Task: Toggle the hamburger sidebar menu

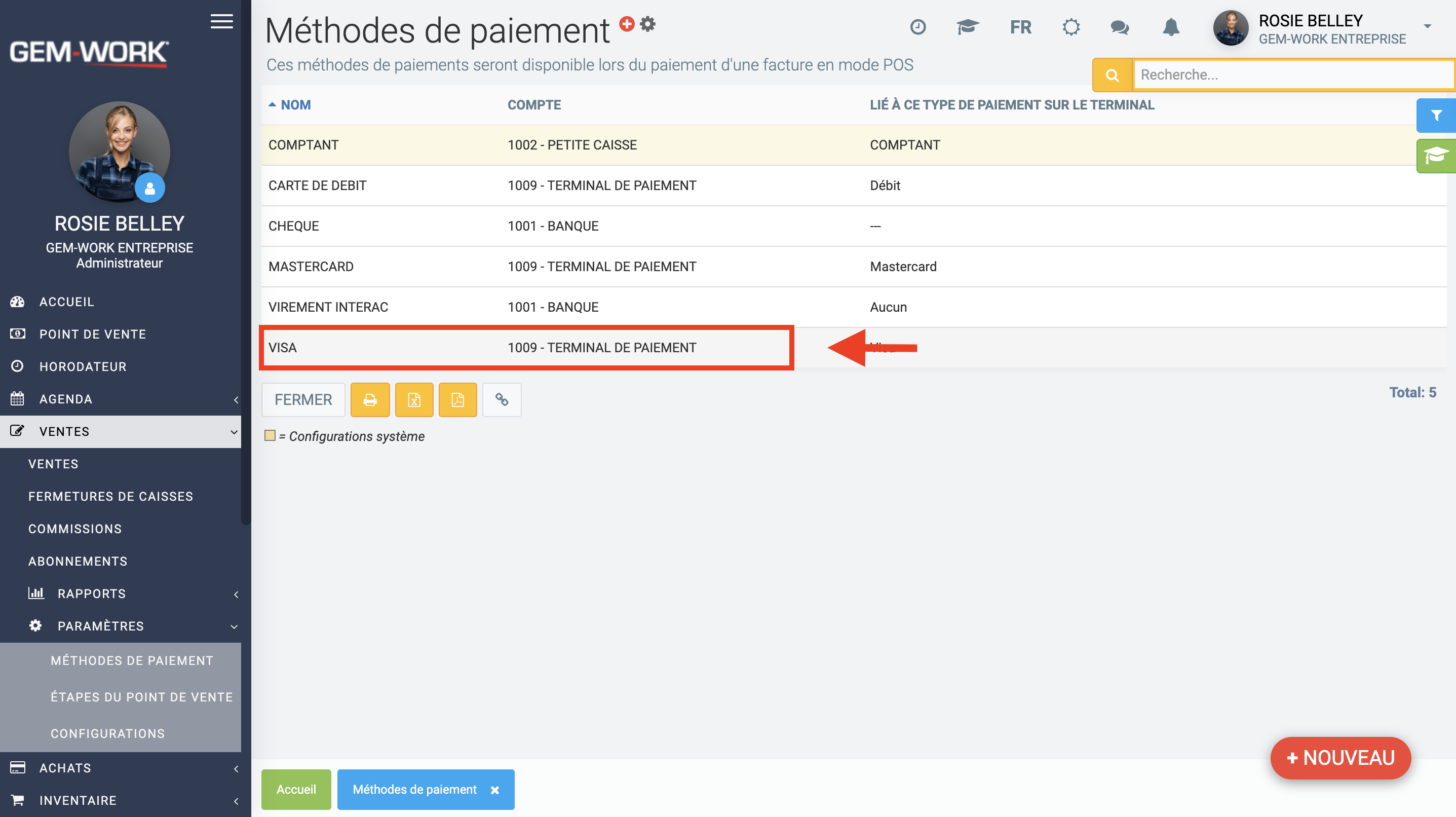Action: 221,21
